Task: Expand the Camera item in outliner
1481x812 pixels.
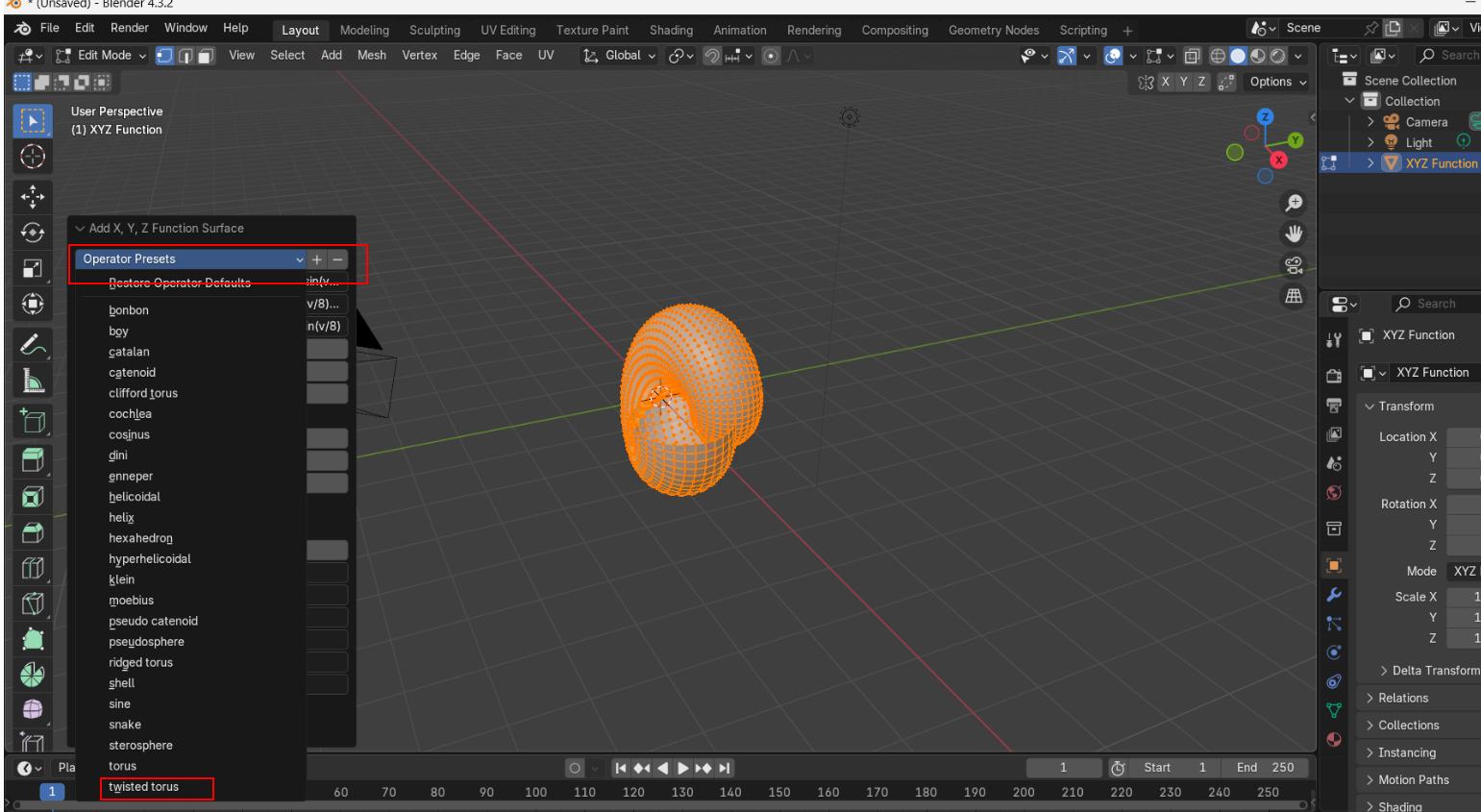Action: pos(1371,122)
